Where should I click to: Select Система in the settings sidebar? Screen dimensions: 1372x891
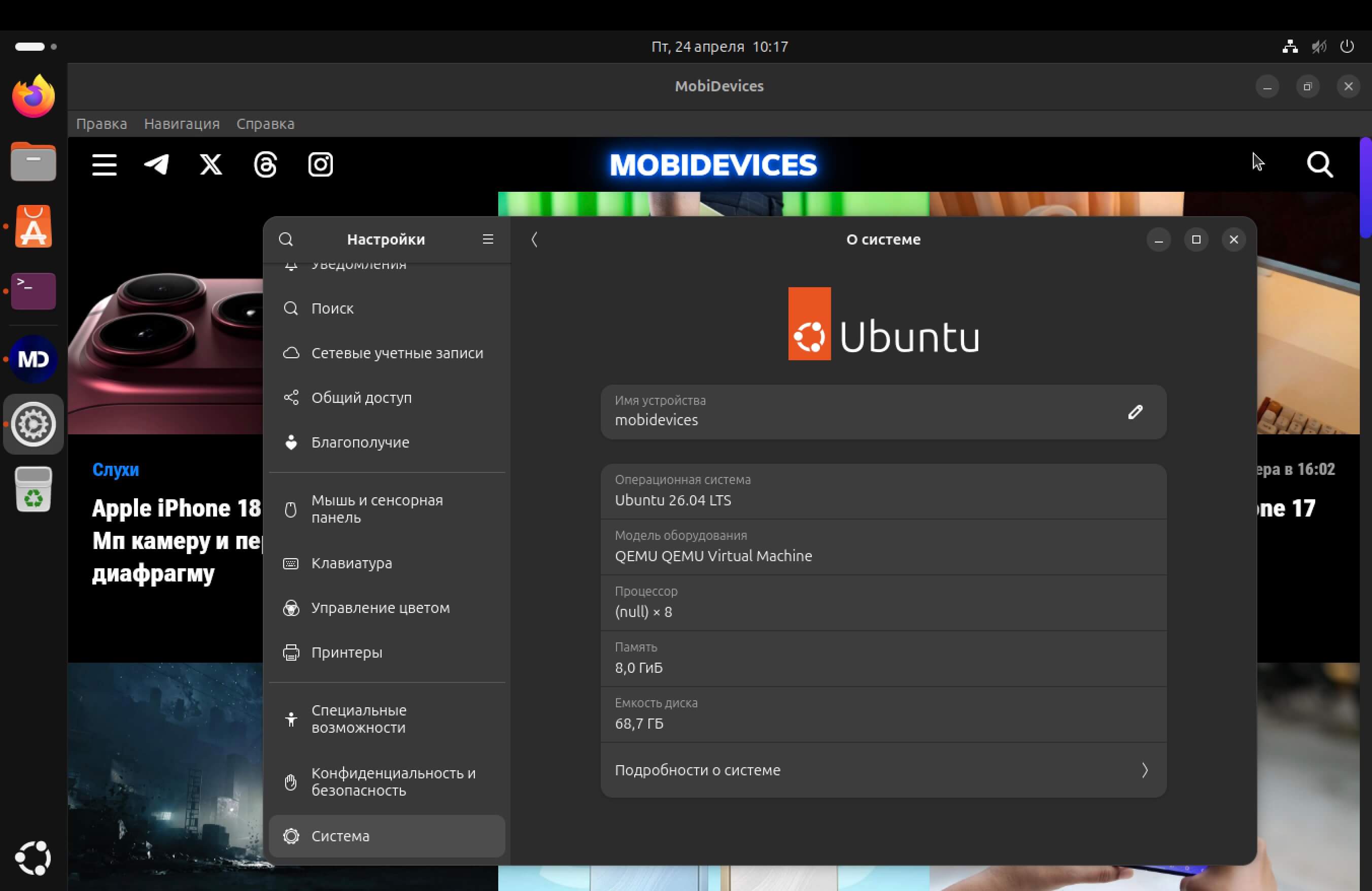(x=386, y=836)
